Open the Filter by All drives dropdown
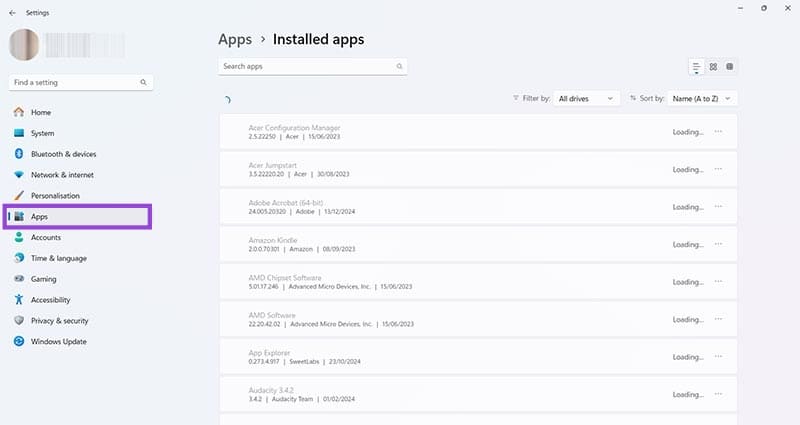The width and height of the screenshot is (800, 425). pyautogui.click(x=586, y=98)
